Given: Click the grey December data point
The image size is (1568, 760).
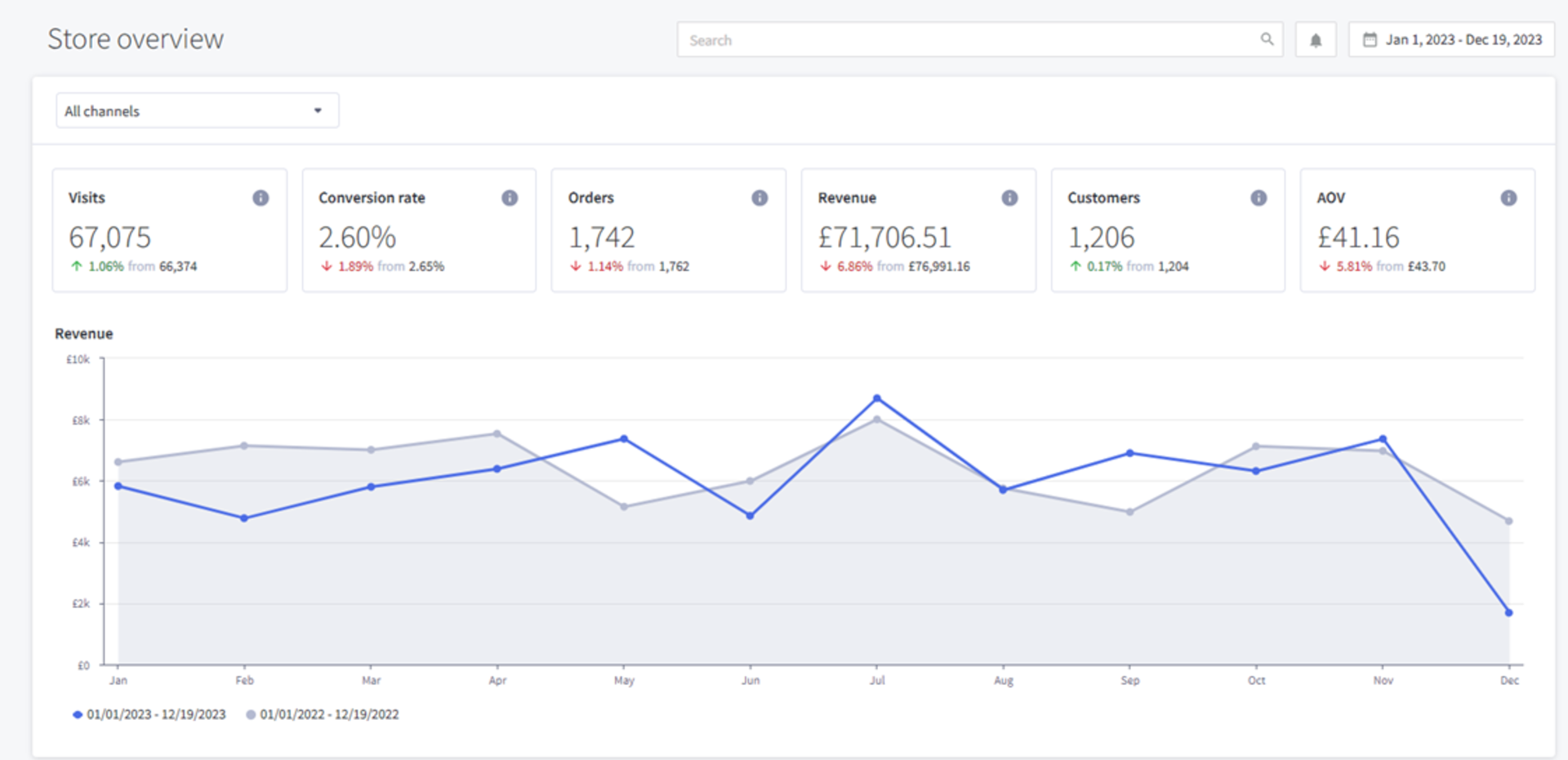Looking at the screenshot, I should pyautogui.click(x=1508, y=521).
